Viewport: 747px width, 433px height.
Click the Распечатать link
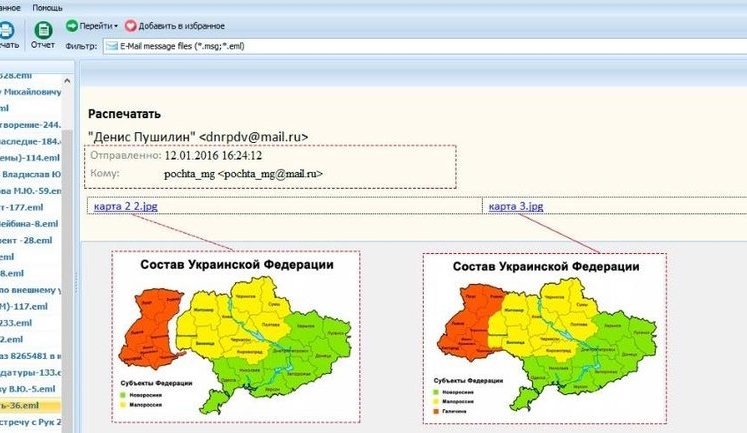tap(124, 114)
